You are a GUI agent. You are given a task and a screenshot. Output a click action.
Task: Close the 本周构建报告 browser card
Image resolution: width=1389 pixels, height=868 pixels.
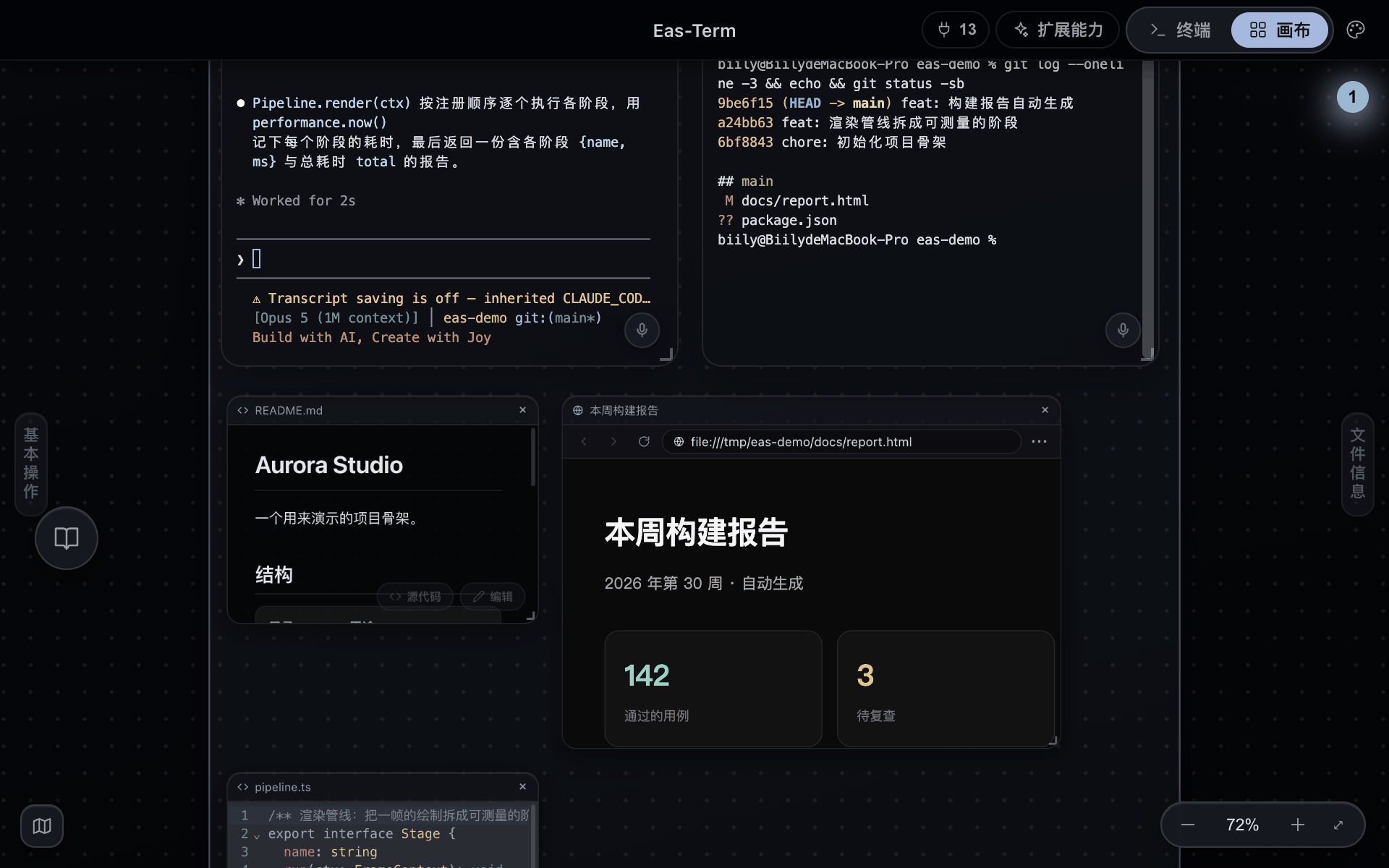pos(1045,410)
